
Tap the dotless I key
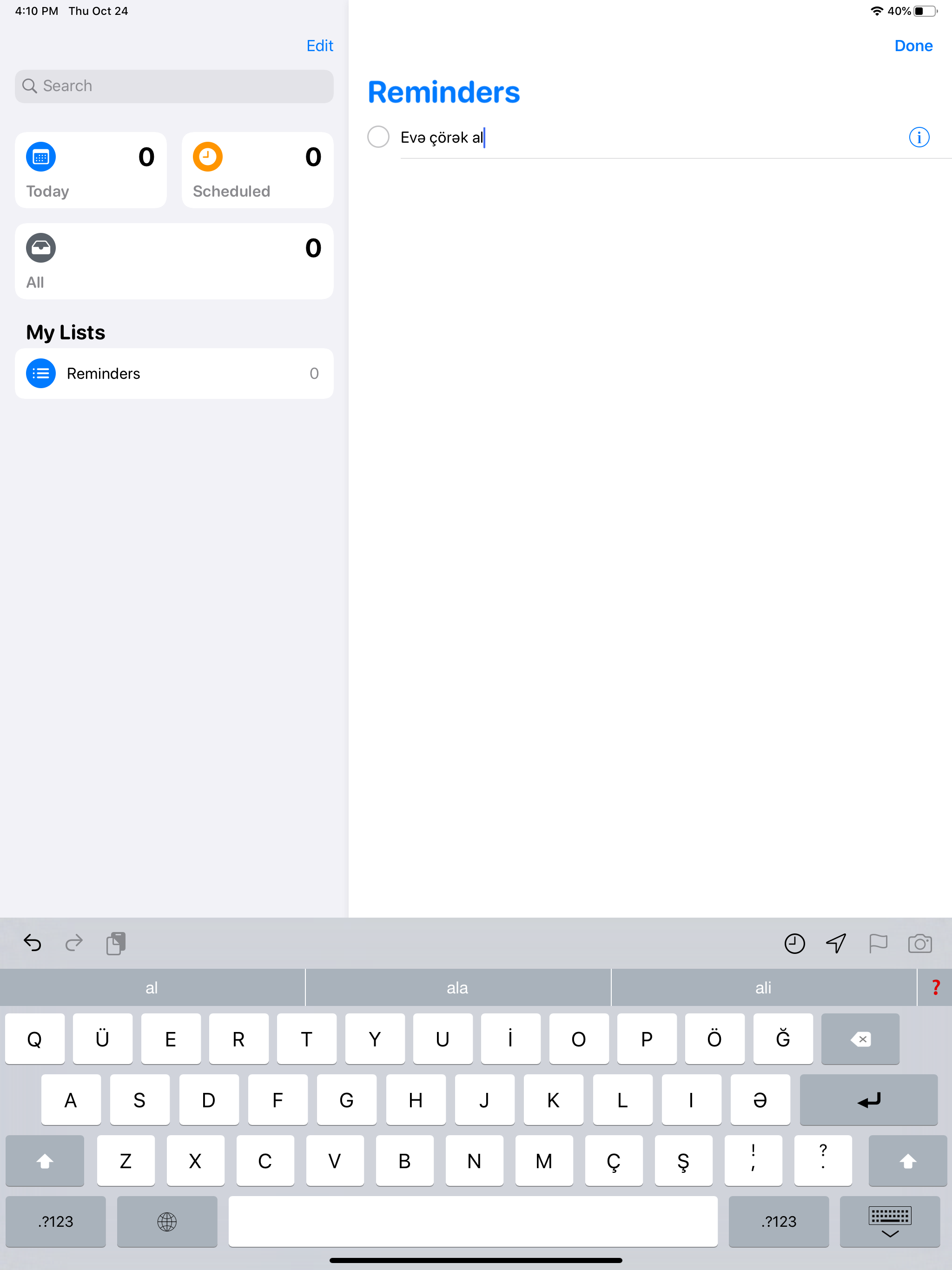pos(691,1099)
